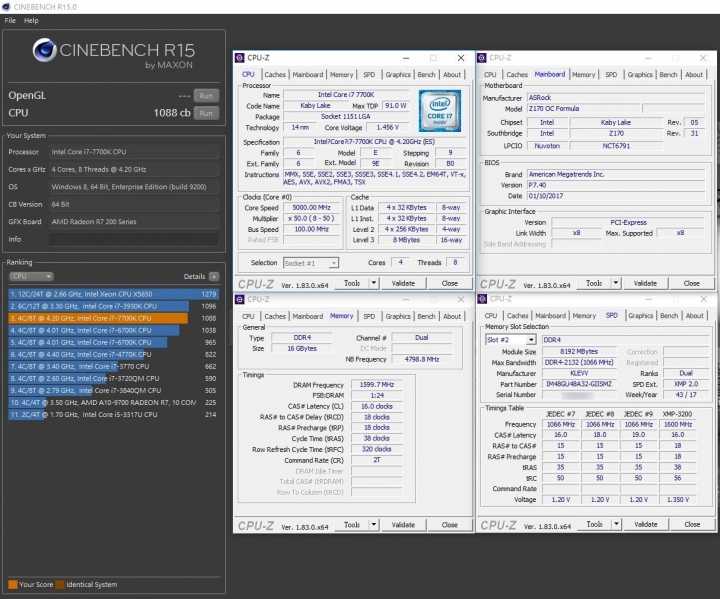Image resolution: width=720 pixels, height=599 pixels.
Task: Click the BIOS Version P7.40 field
Action: tap(616, 185)
